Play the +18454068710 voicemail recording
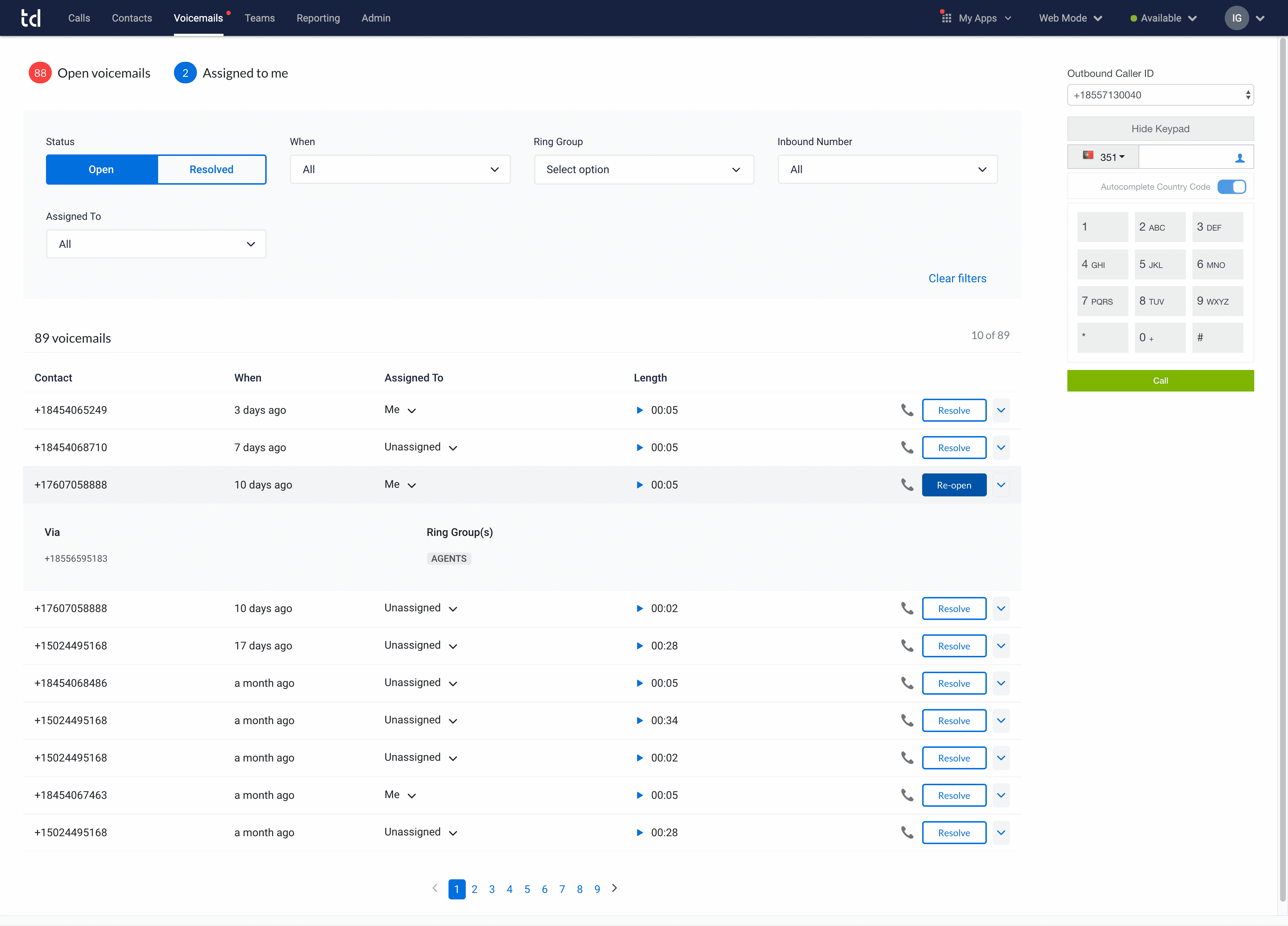Image resolution: width=1288 pixels, height=926 pixels. pyautogui.click(x=639, y=448)
